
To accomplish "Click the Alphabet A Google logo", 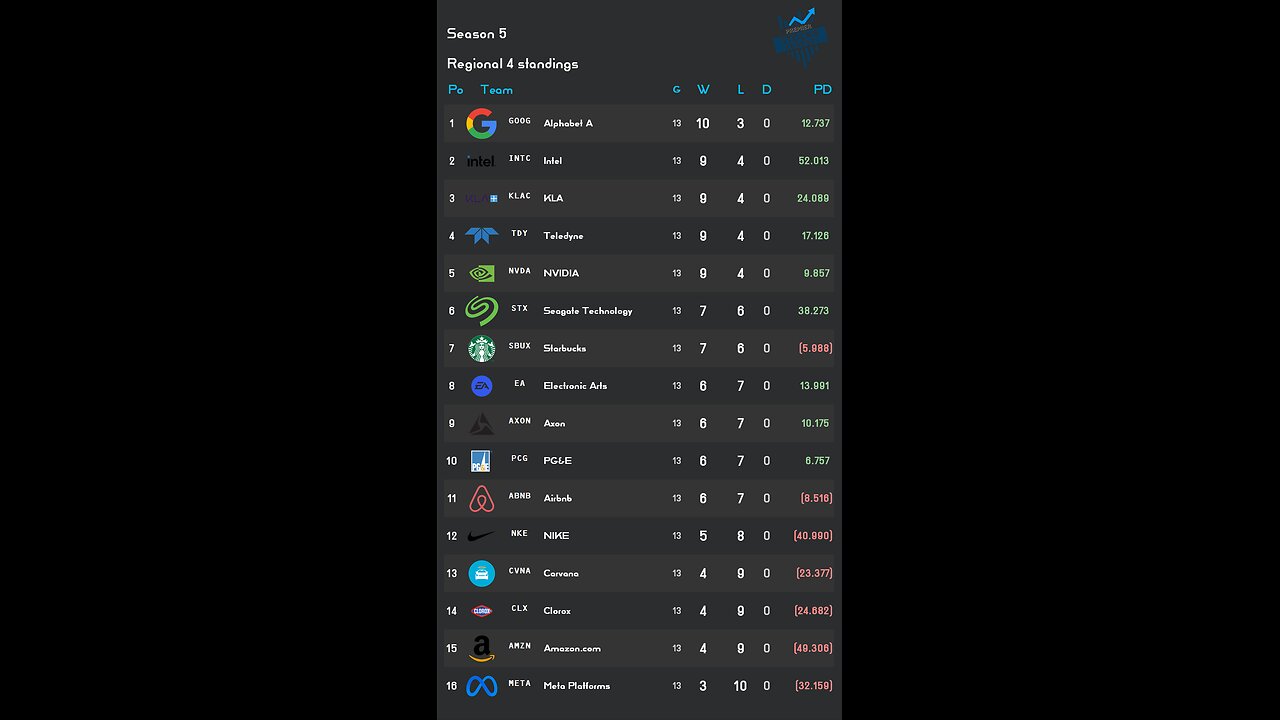I will (x=481, y=123).
